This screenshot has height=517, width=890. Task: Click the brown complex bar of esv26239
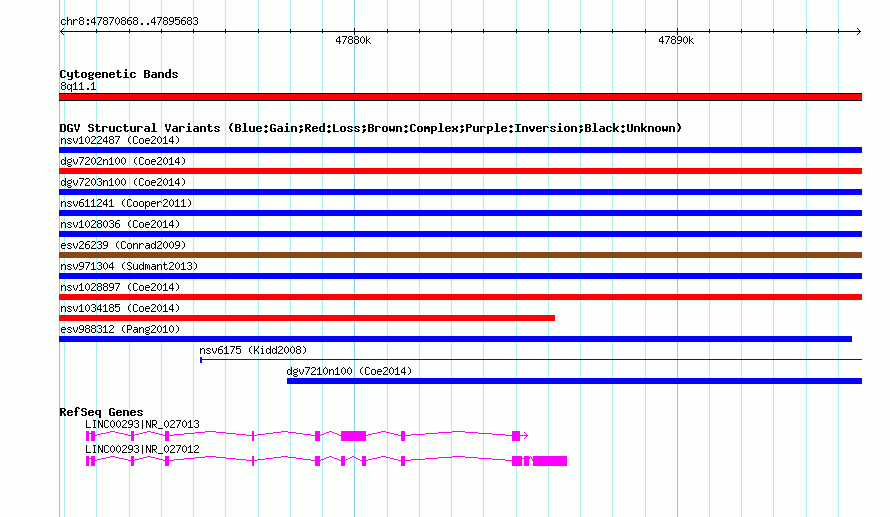(460, 255)
